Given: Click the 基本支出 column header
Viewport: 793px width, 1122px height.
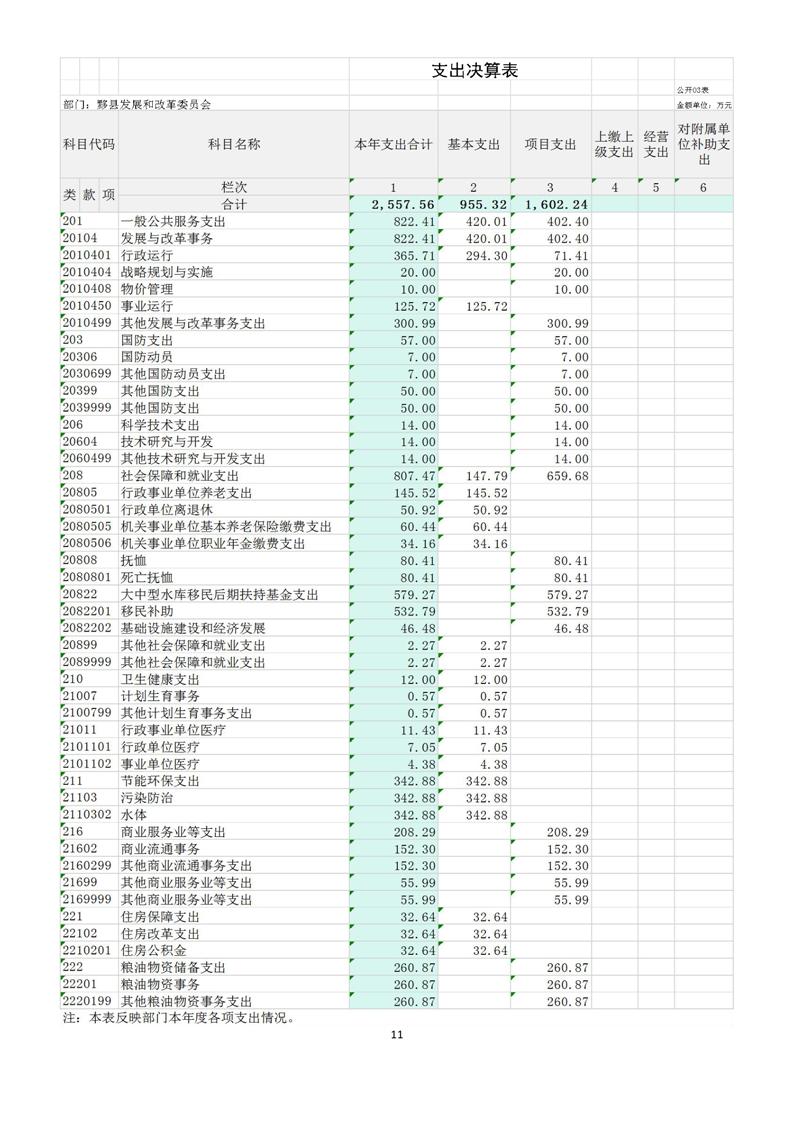Looking at the screenshot, I should 473,144.
